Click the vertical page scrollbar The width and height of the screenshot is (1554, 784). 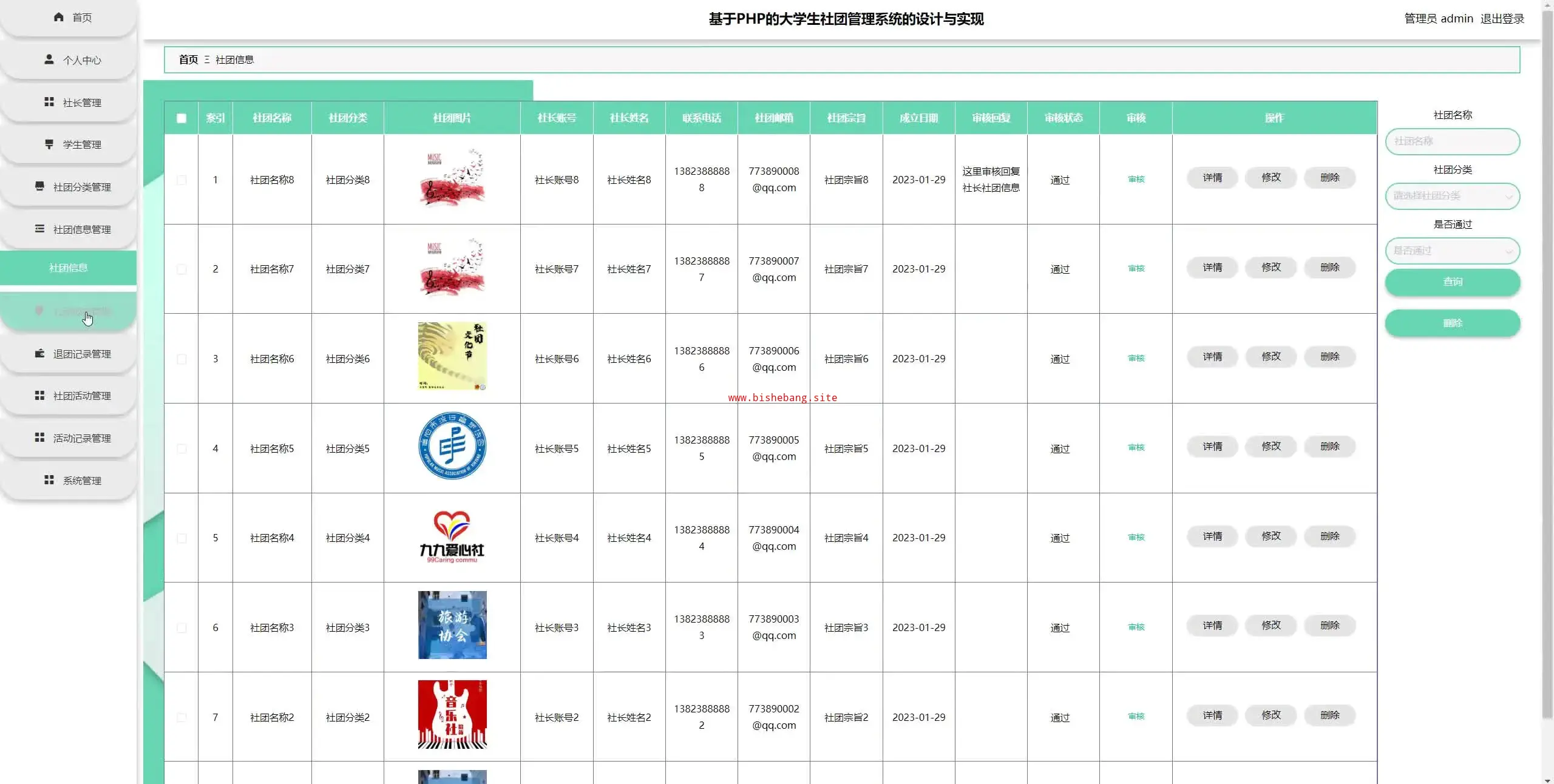pyautogui.click(x=1547, y=364)
